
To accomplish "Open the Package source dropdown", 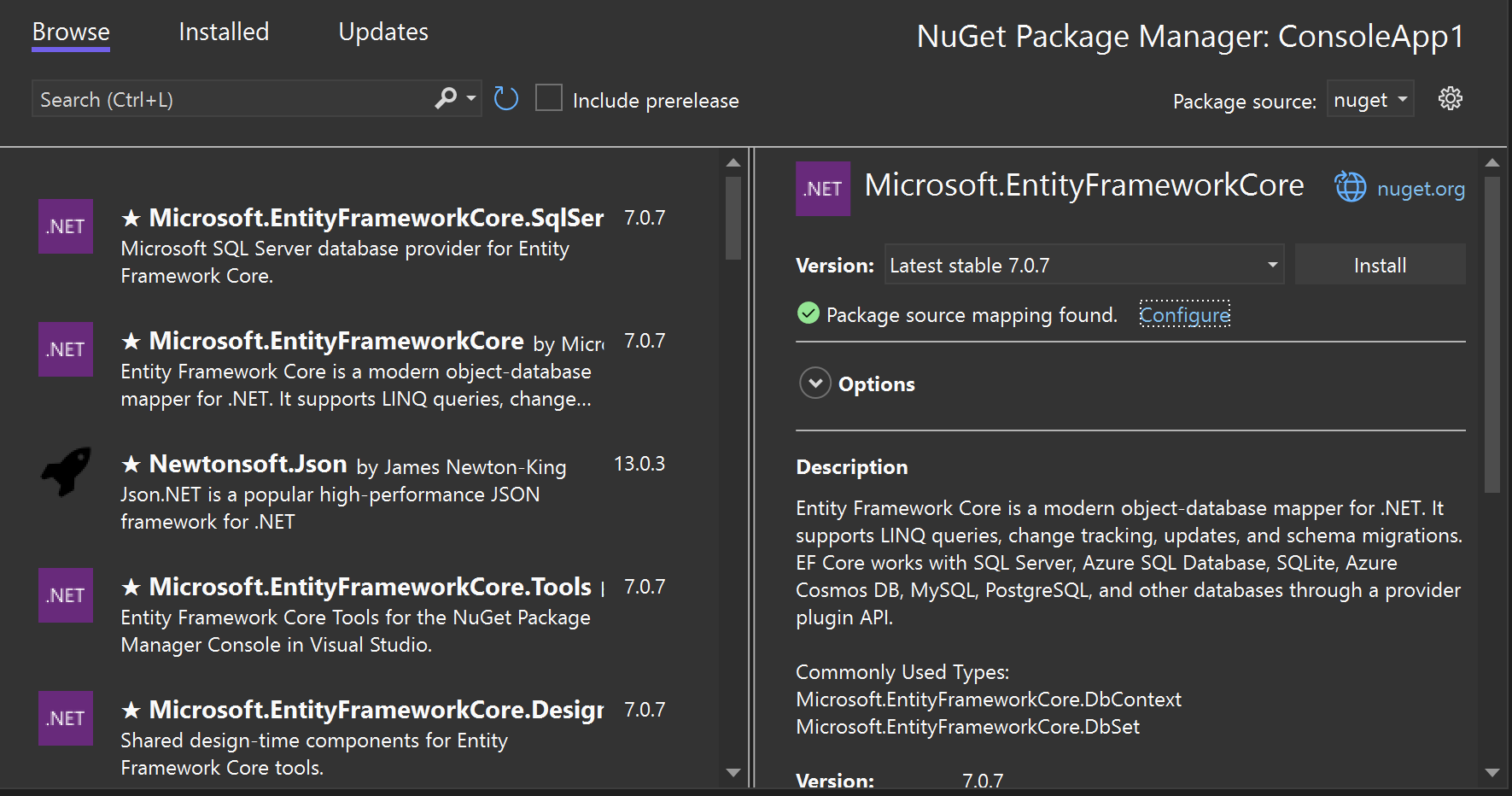I will point(1369,98).
